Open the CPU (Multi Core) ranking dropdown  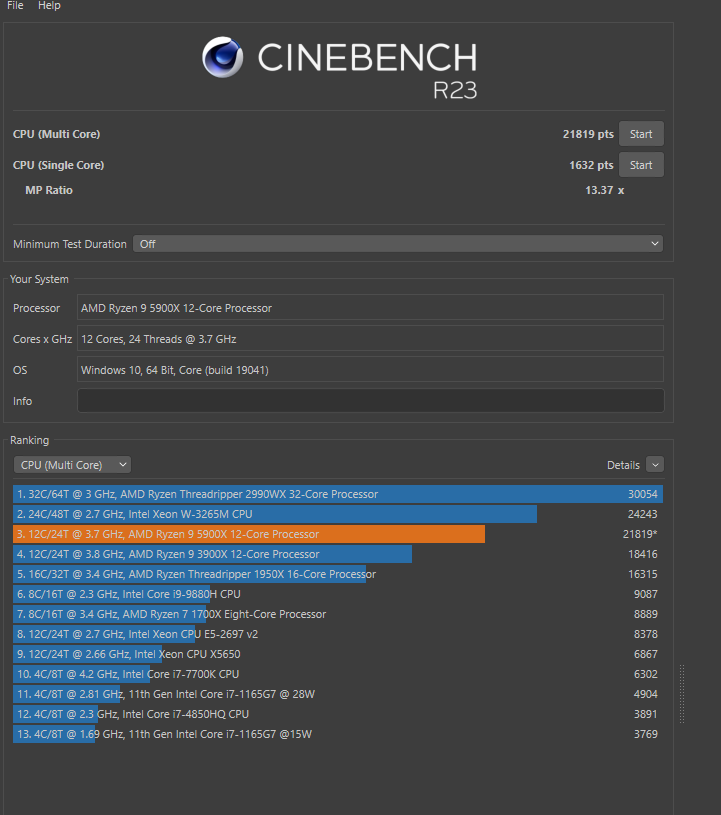tap(72, 465)
